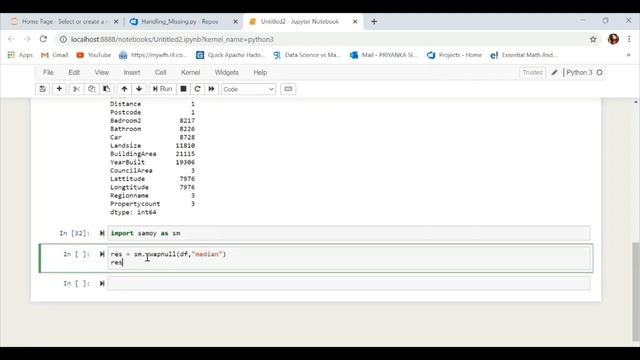Click the Trusted notebook indicator
The image size is (640, 360).
click(x=532, y=72)
